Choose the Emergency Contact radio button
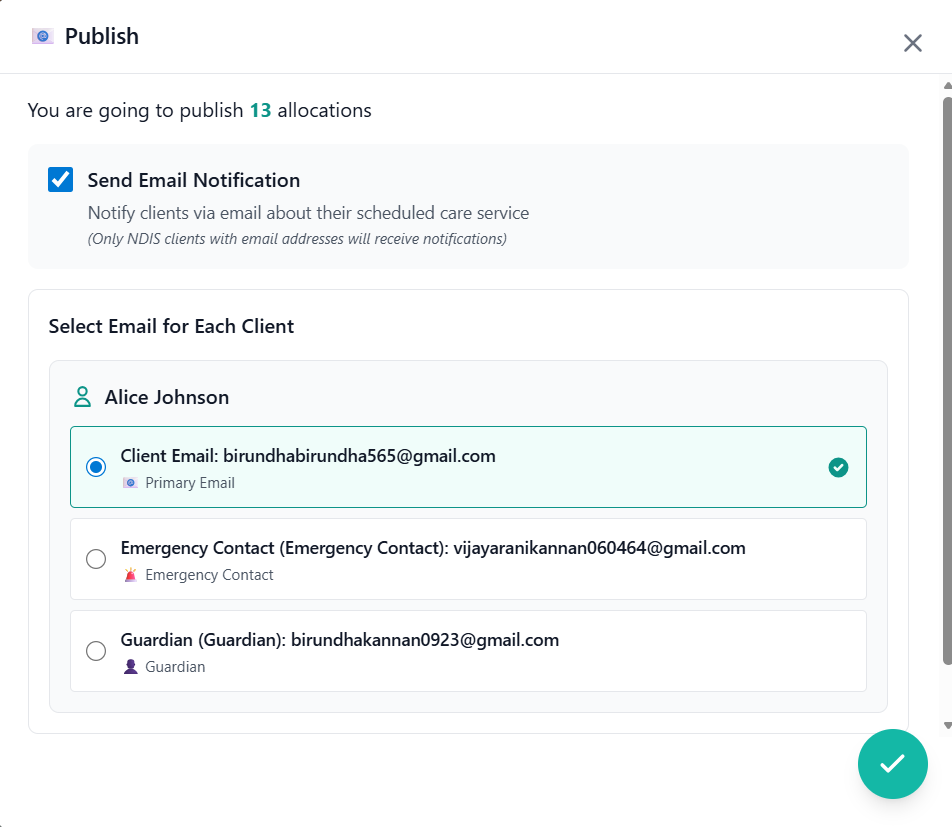Screen dimensions: 952x827 pyautogui.click(x=96, y=559)
